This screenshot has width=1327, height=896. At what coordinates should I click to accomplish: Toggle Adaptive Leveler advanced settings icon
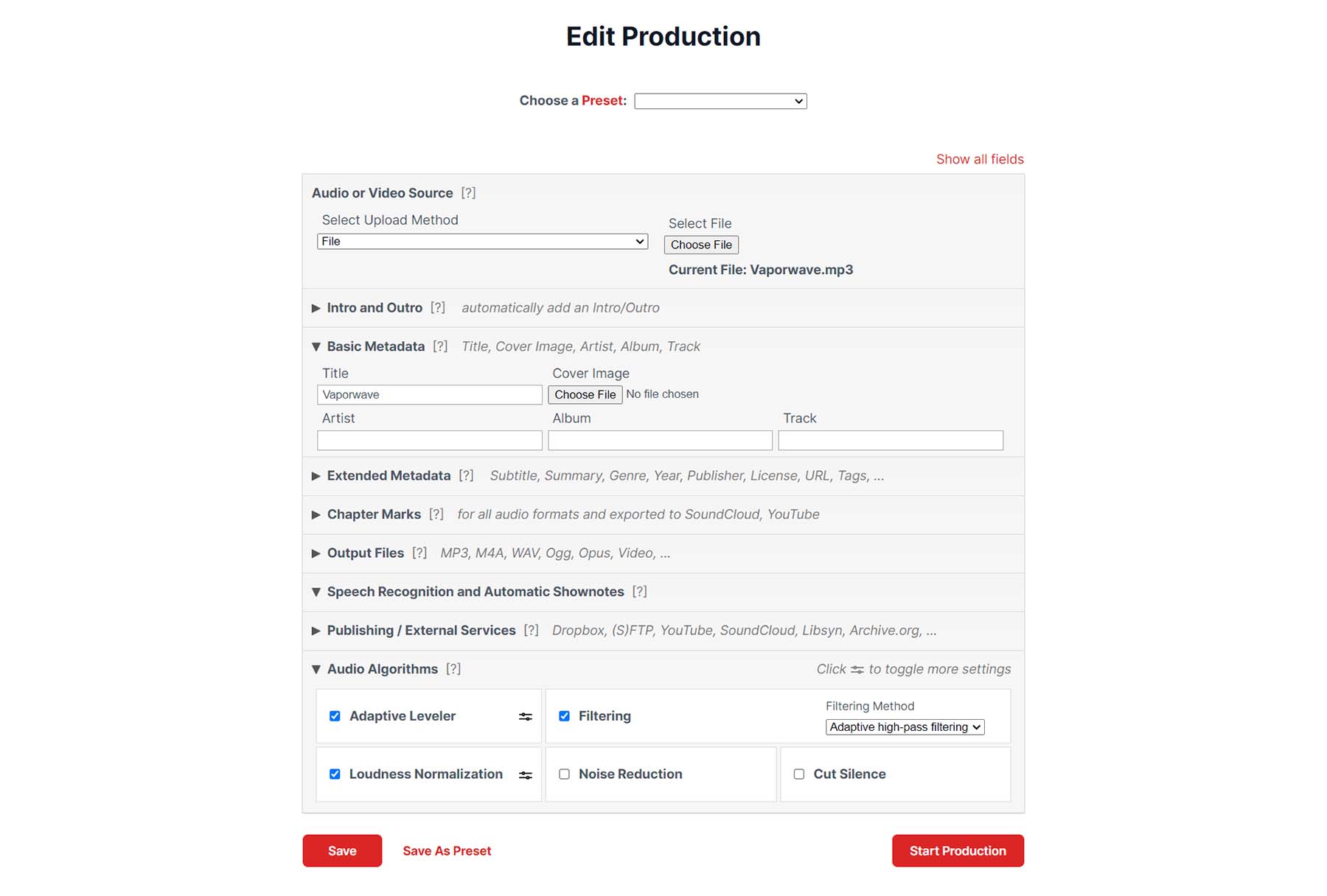pos(525,715)
